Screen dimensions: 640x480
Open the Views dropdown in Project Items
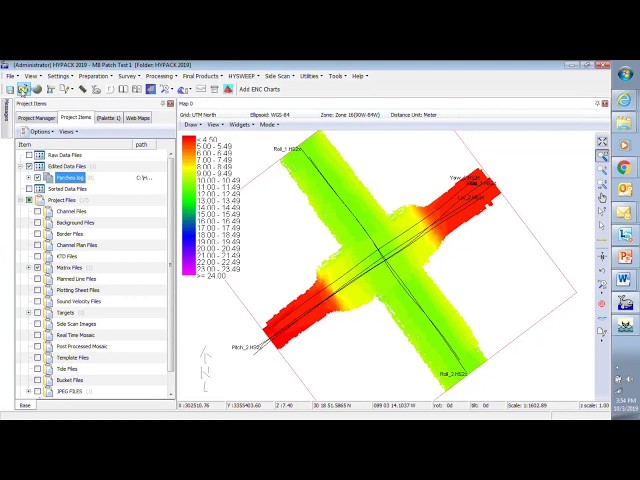(x=68, y=131)
